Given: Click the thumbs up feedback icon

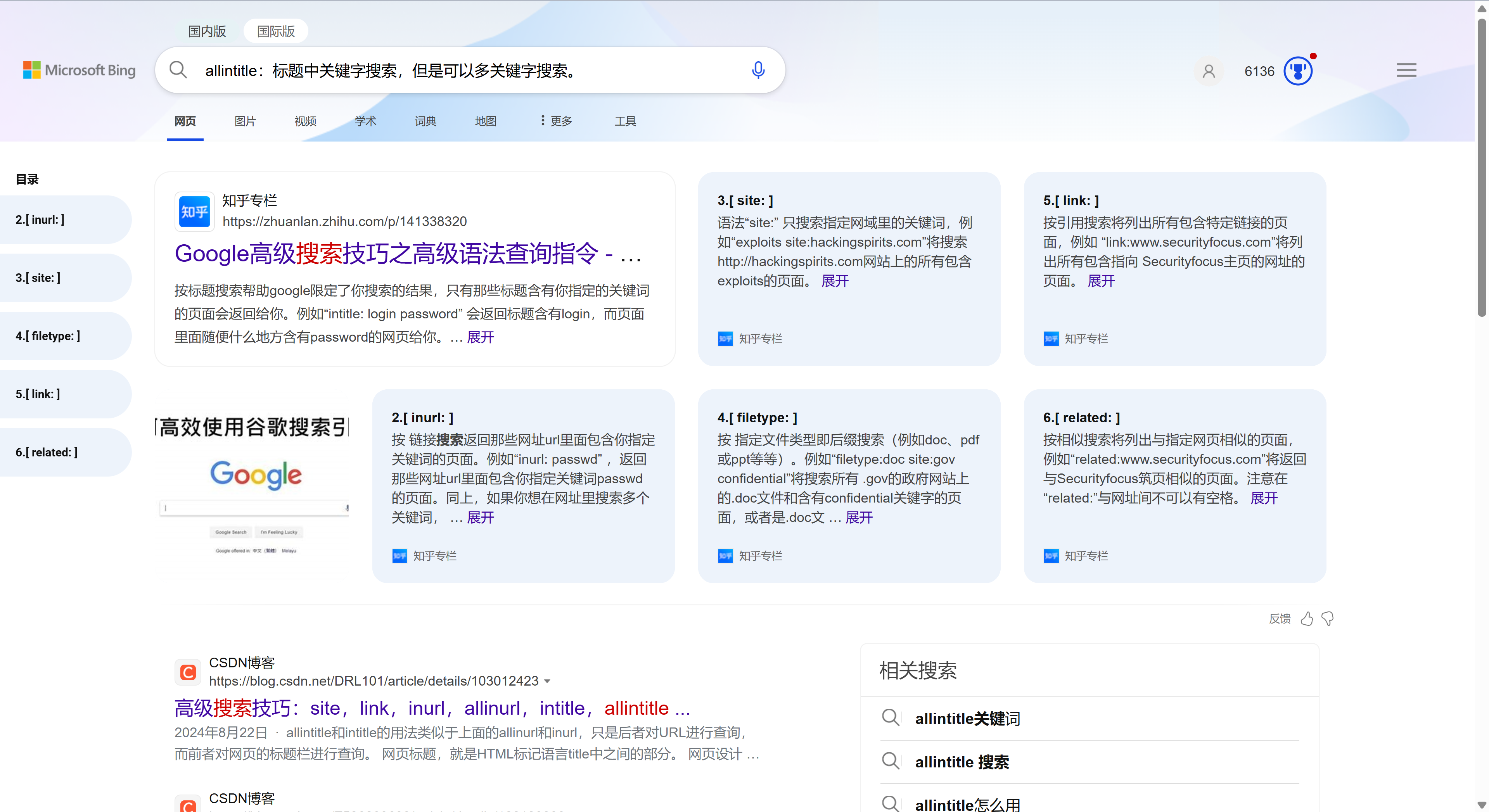Looking at the screenshot, I should point(1306,619).
